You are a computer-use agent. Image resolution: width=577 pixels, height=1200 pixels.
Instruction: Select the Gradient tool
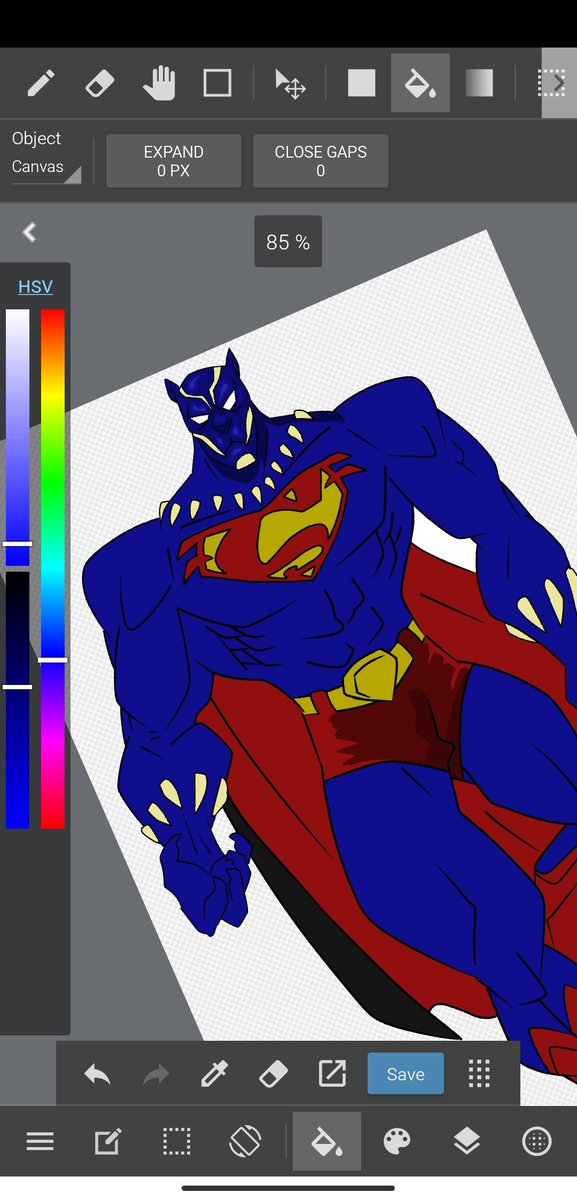coord(479,83)
